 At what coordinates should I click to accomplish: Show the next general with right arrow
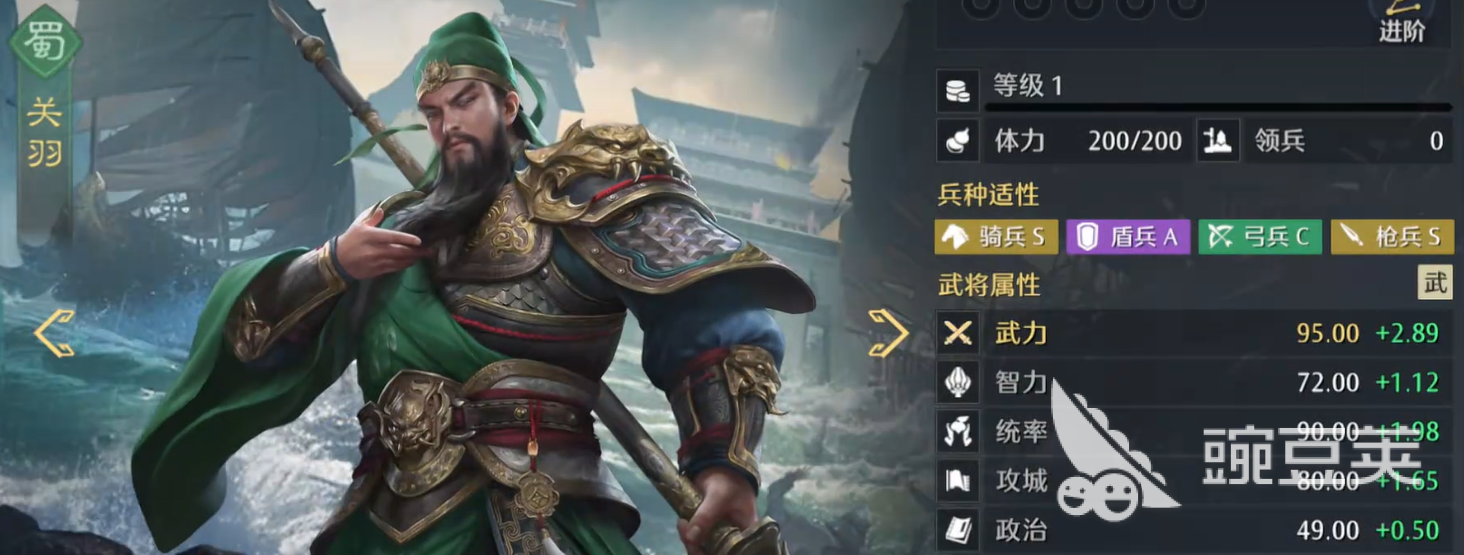[x=887, y=333]
